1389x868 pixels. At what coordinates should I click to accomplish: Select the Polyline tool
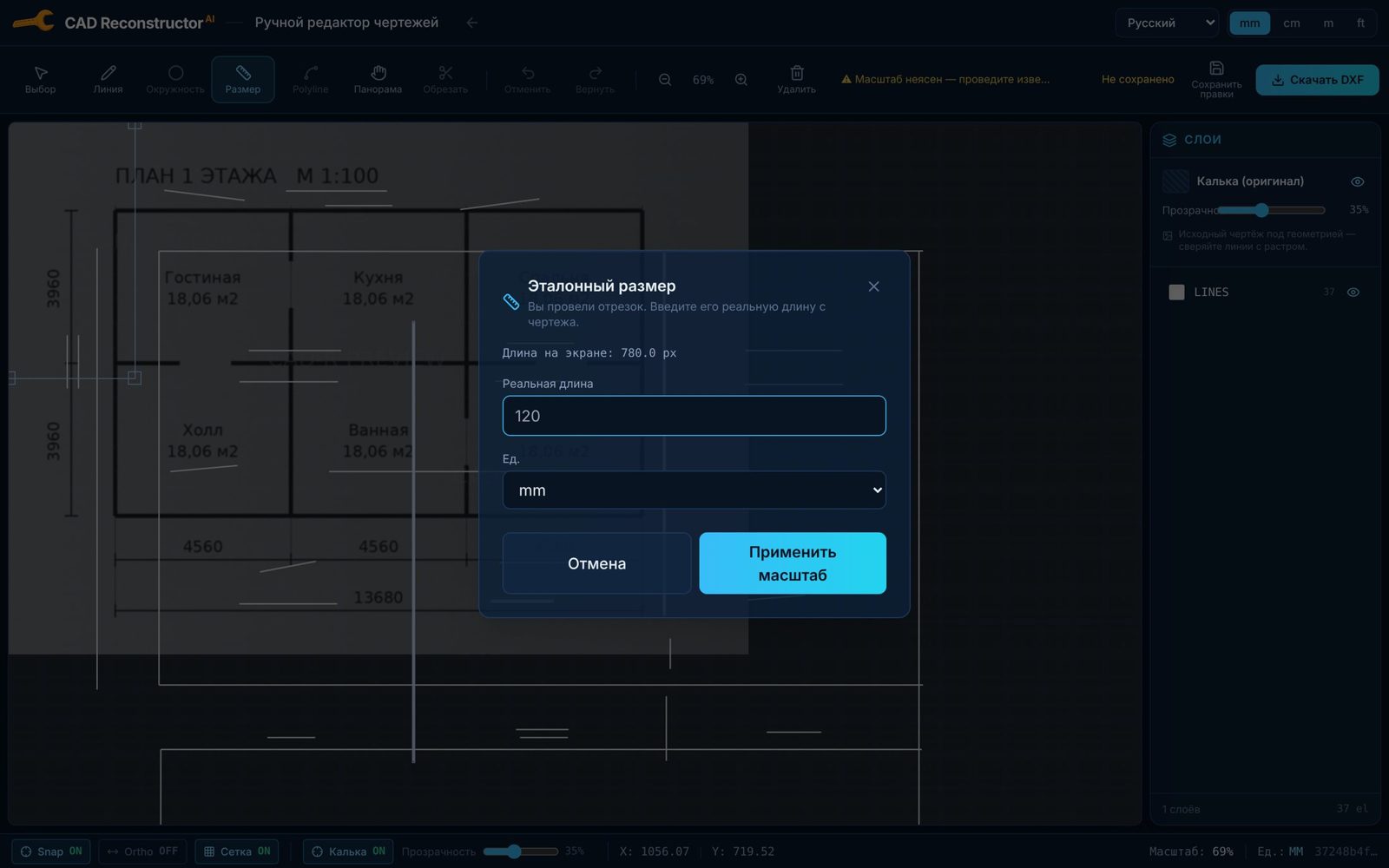coord(310,79)
